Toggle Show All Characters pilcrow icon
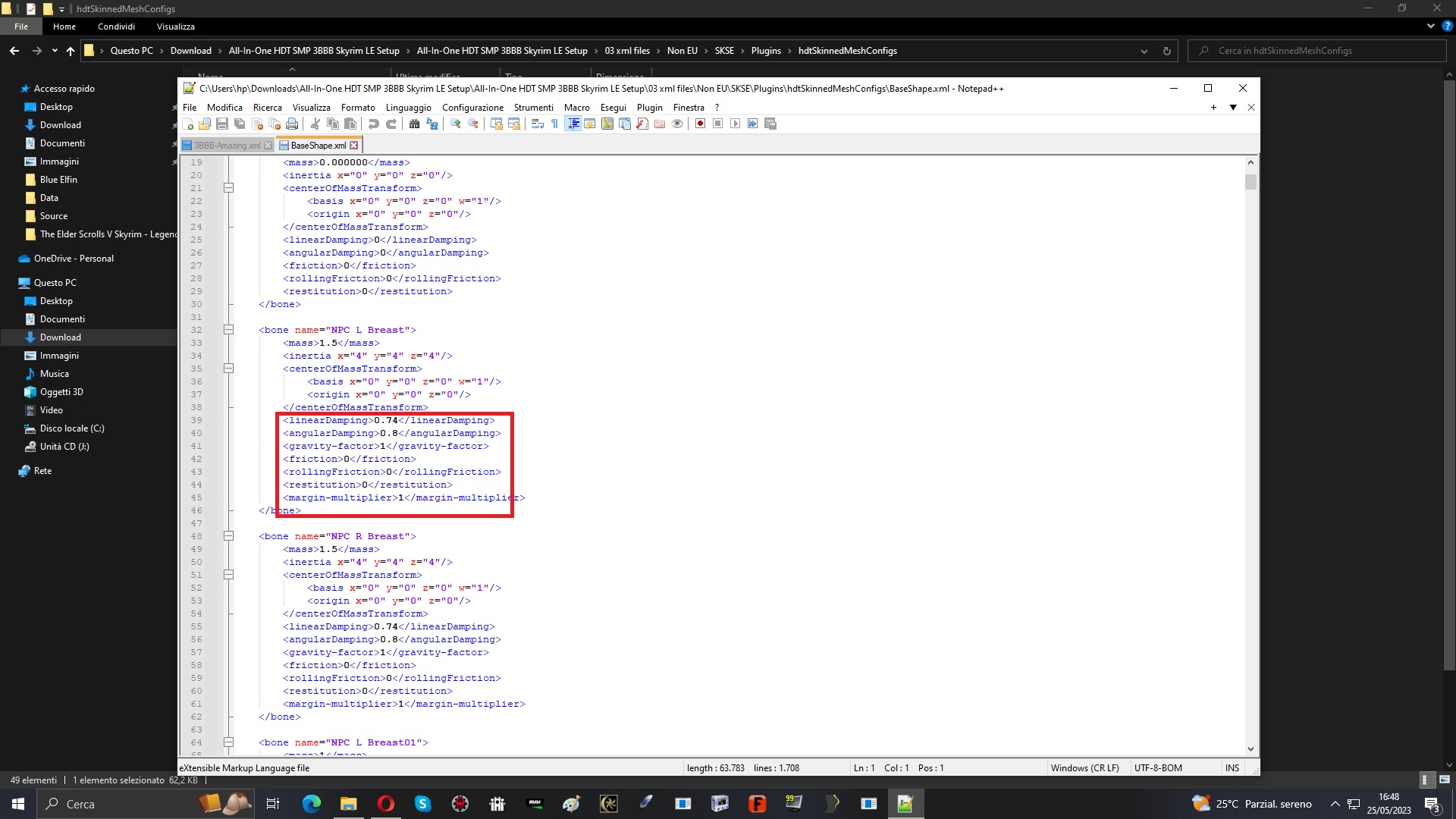1456x819 pixels. pos(554,124)
